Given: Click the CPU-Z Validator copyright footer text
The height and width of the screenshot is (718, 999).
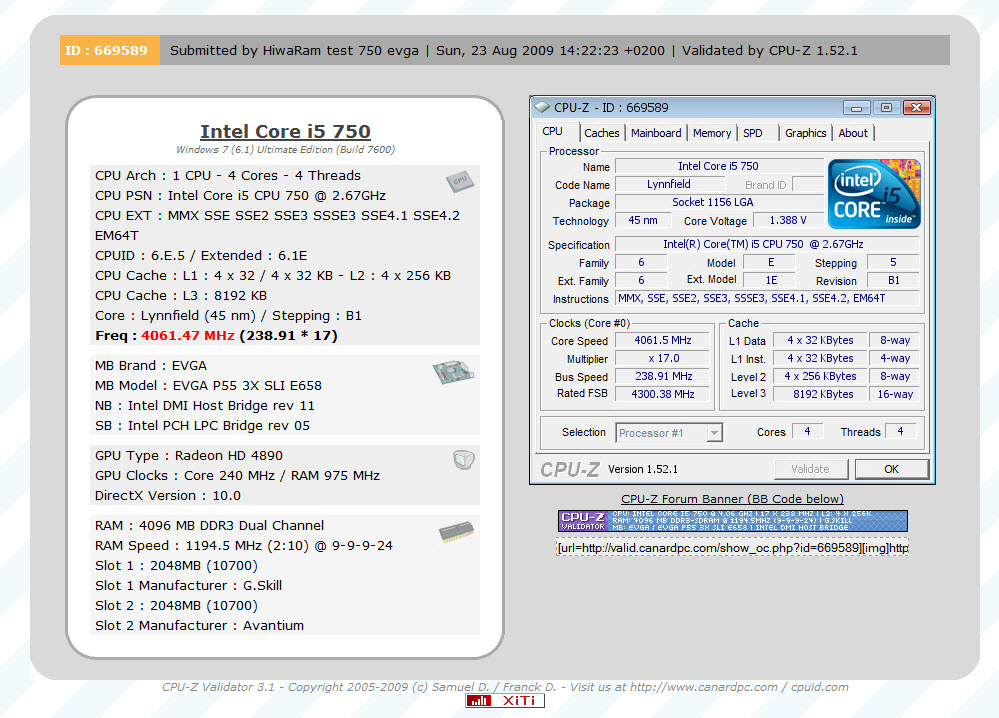Looking at the screenshot, I should (505, 687).
